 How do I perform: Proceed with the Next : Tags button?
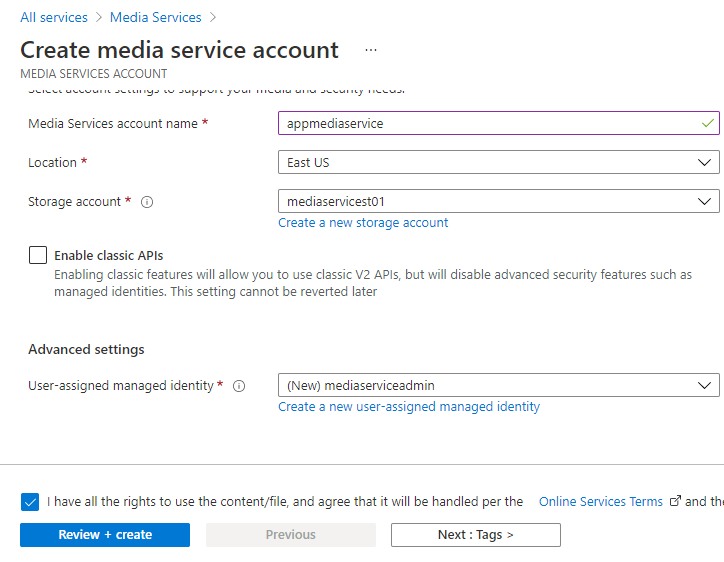click(475, 535)
